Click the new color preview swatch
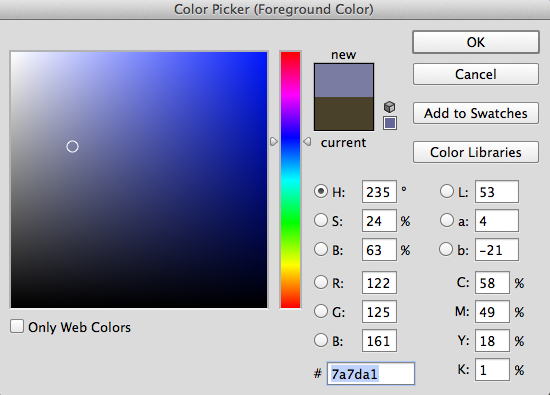550x395 pixels. click(x=344, y=80)
